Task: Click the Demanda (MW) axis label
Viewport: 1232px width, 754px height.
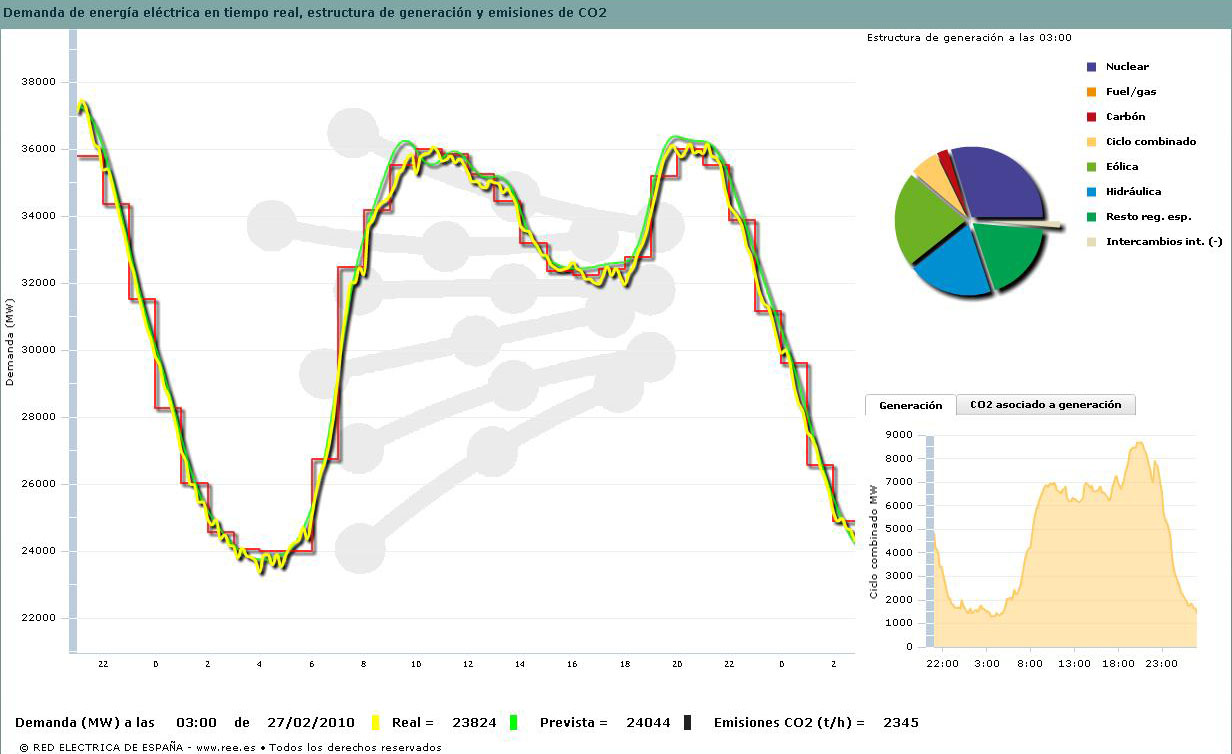Action: 10,342
